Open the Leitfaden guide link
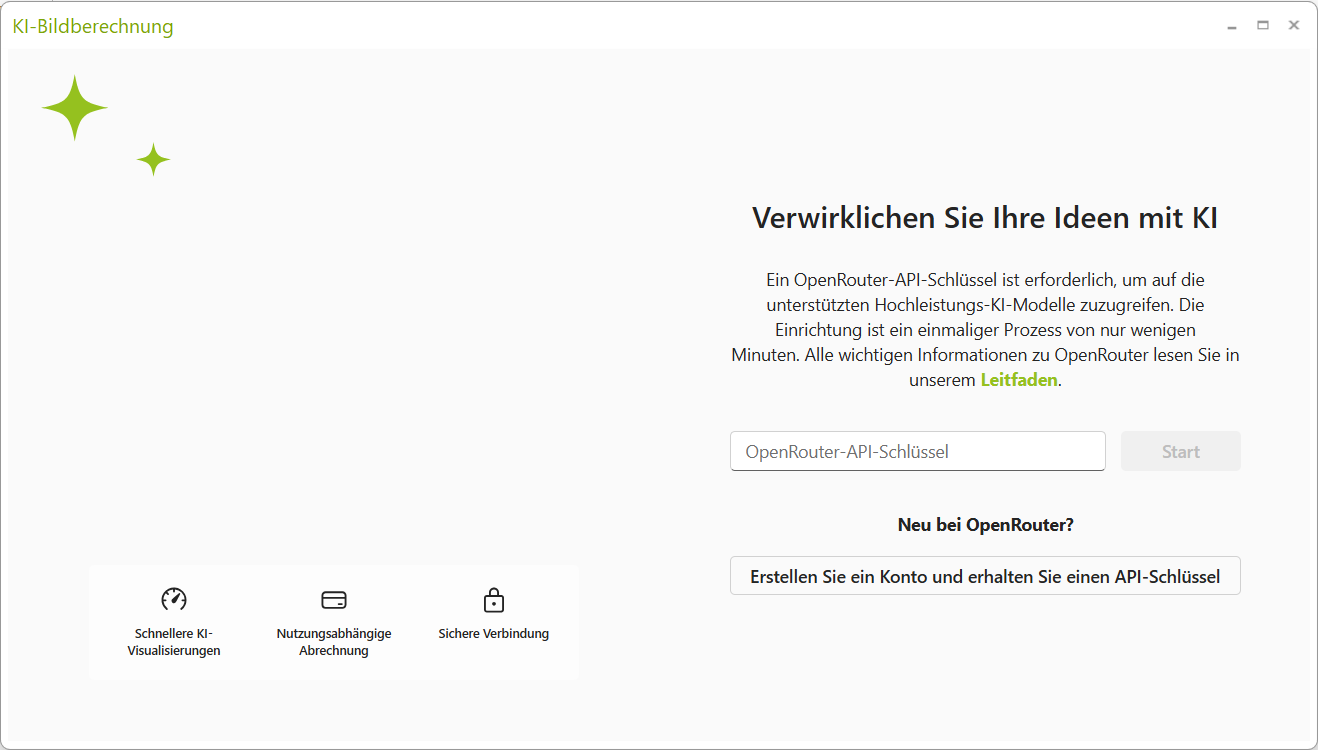This screenshot has width=1318, height=750. point(1019,380)
